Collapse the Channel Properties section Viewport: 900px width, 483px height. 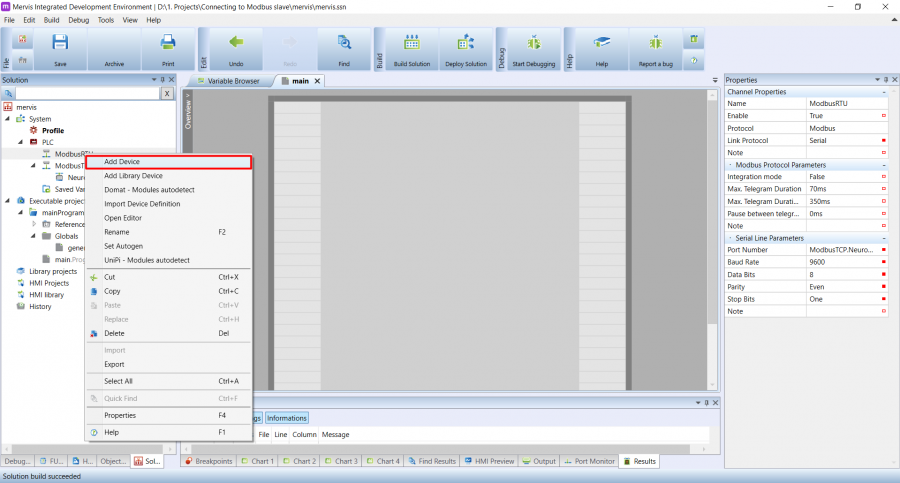pos(883,92)
